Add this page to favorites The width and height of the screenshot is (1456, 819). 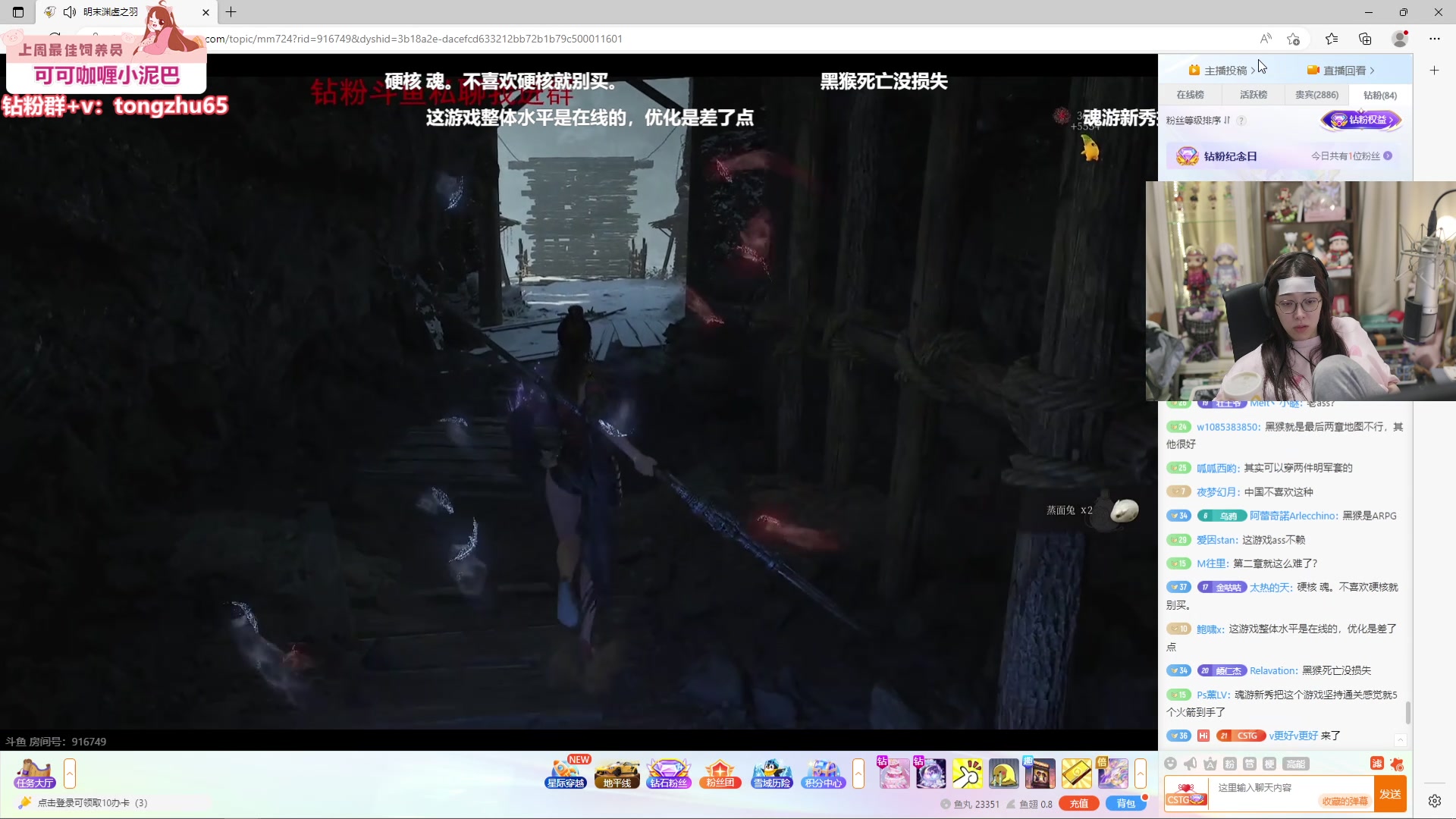(x=1294, y=39)
